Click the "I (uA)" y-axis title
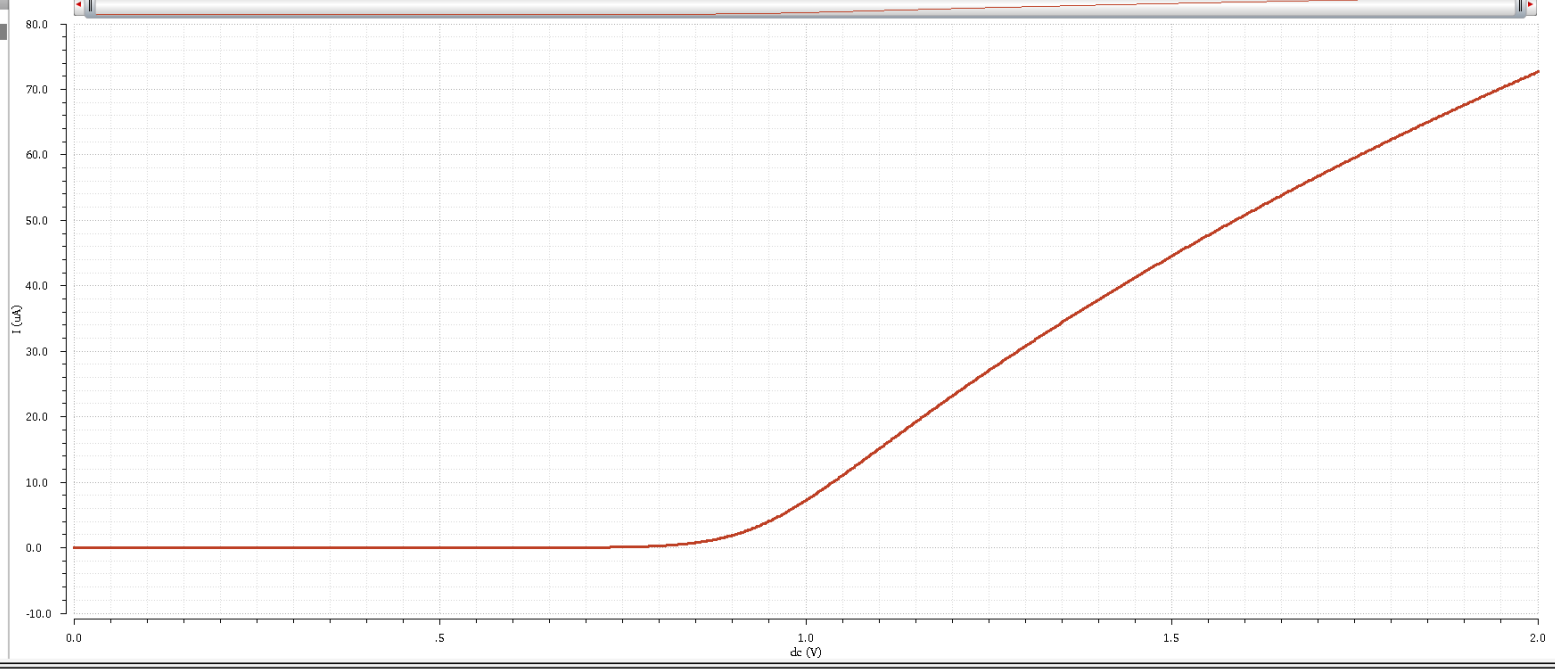This screenshot has width=1555, height=669. [17, 318]
